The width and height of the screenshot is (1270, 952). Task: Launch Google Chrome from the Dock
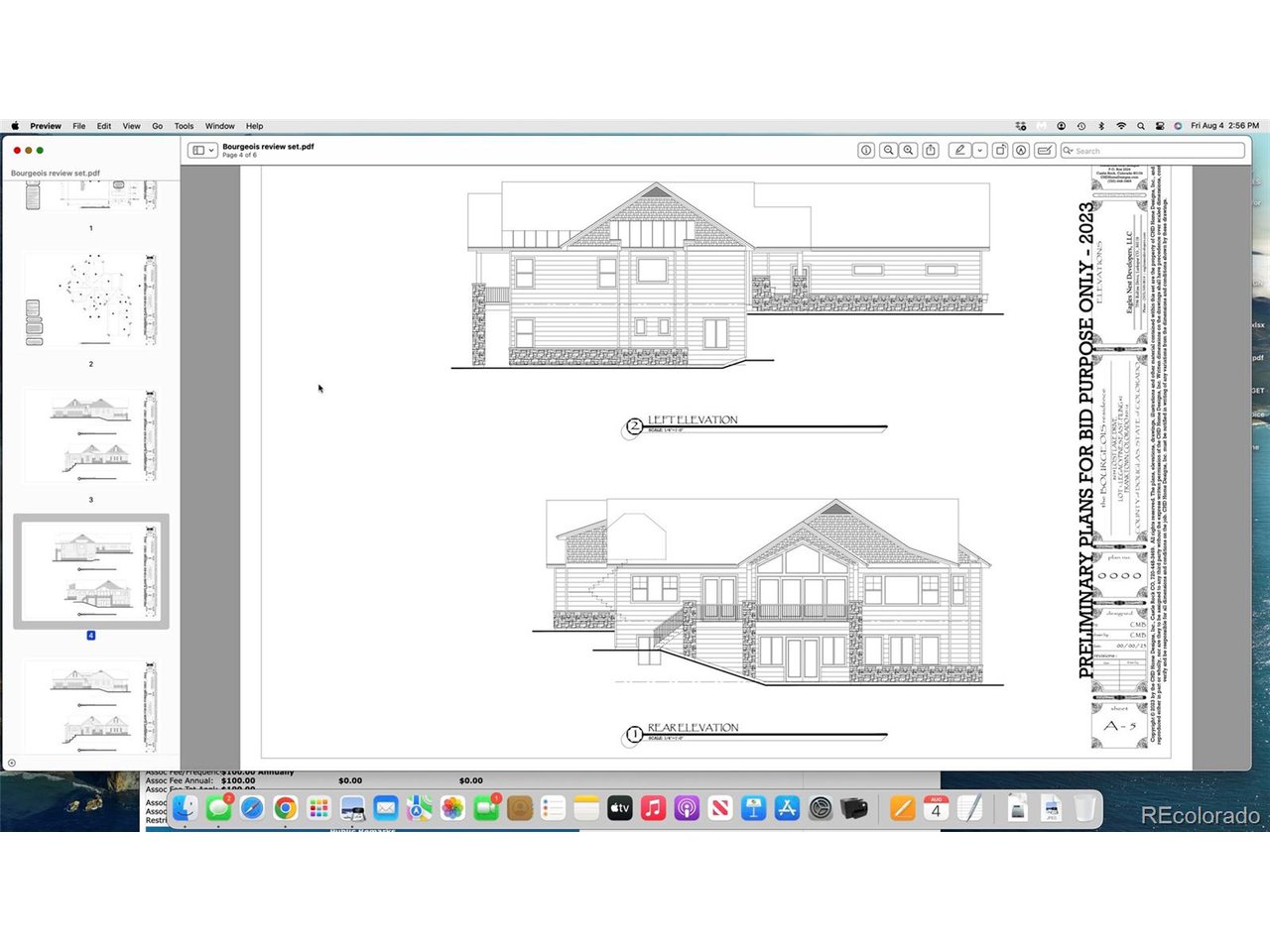tap(285, 809)
